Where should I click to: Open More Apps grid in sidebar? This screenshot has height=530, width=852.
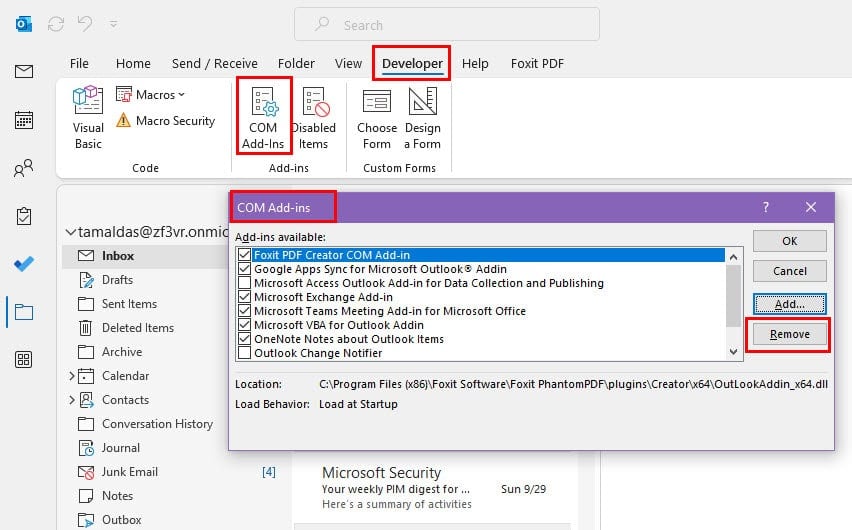[23, 359]
